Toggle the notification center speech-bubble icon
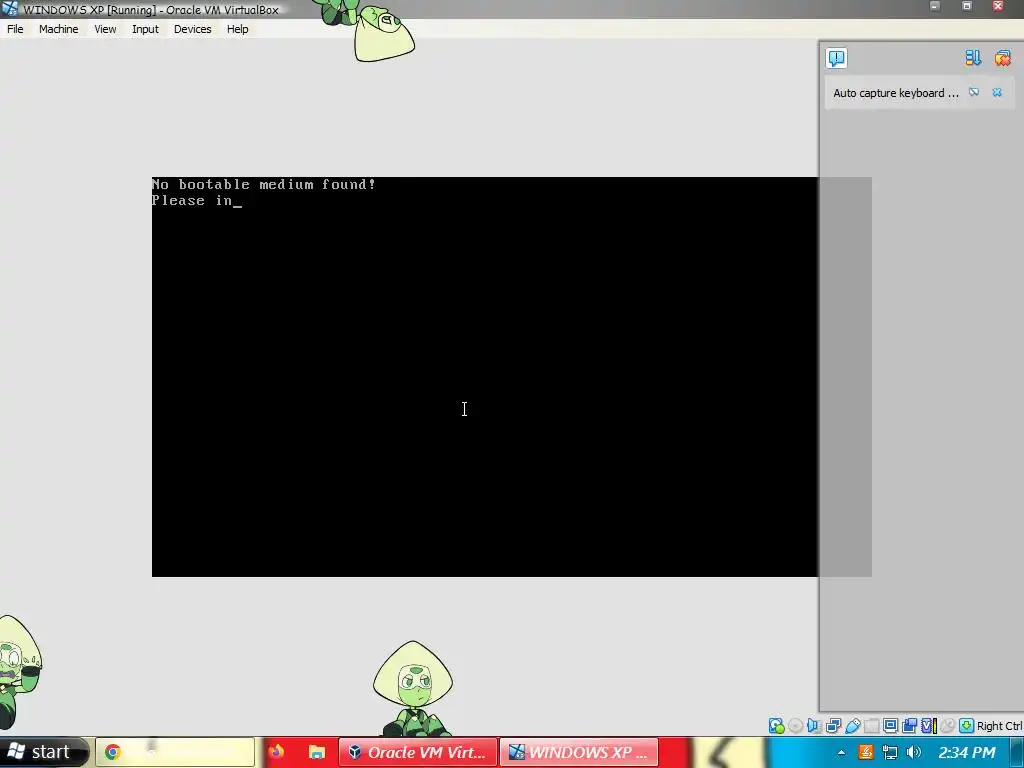 click(x=837, y=58)
